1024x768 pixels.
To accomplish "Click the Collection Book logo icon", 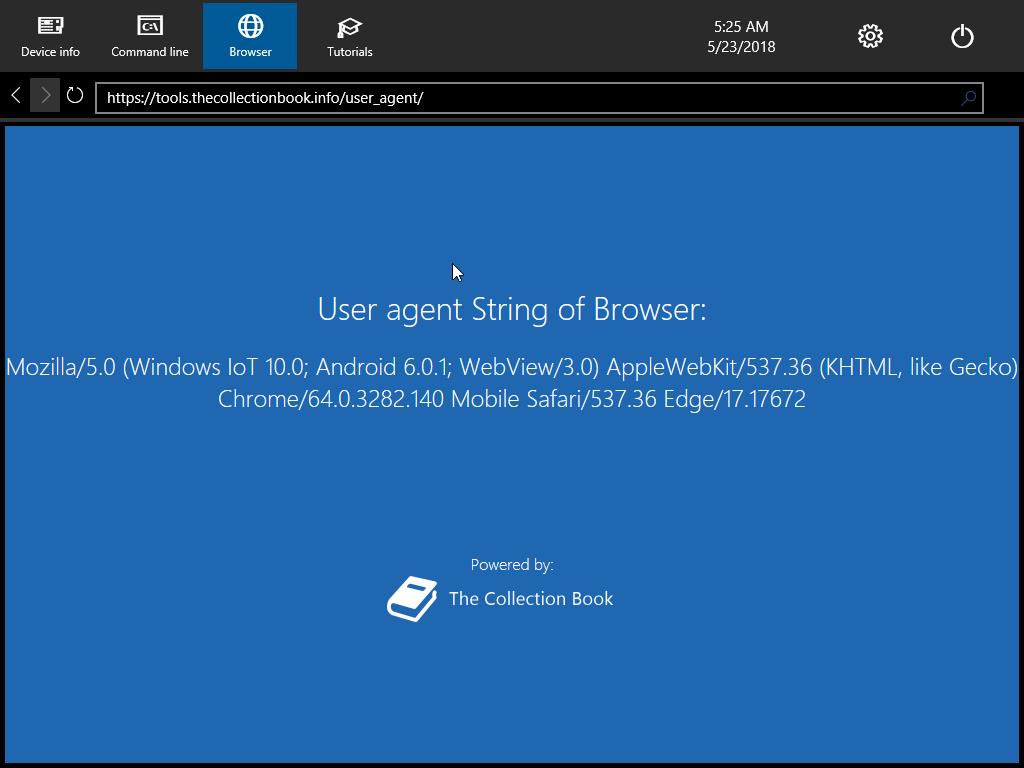I will [x=412, y=598].
